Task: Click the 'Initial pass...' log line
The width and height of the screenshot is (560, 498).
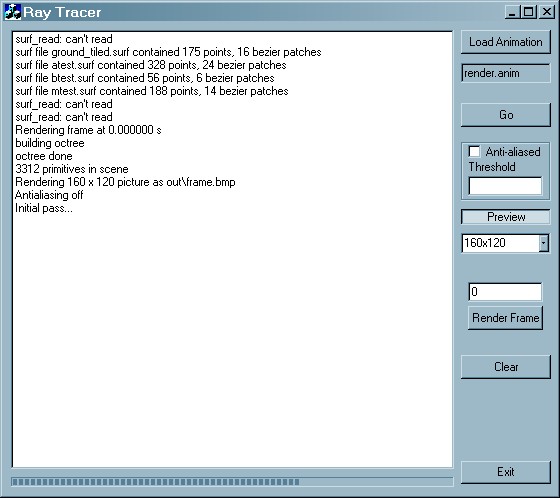Action: [44, 208]
